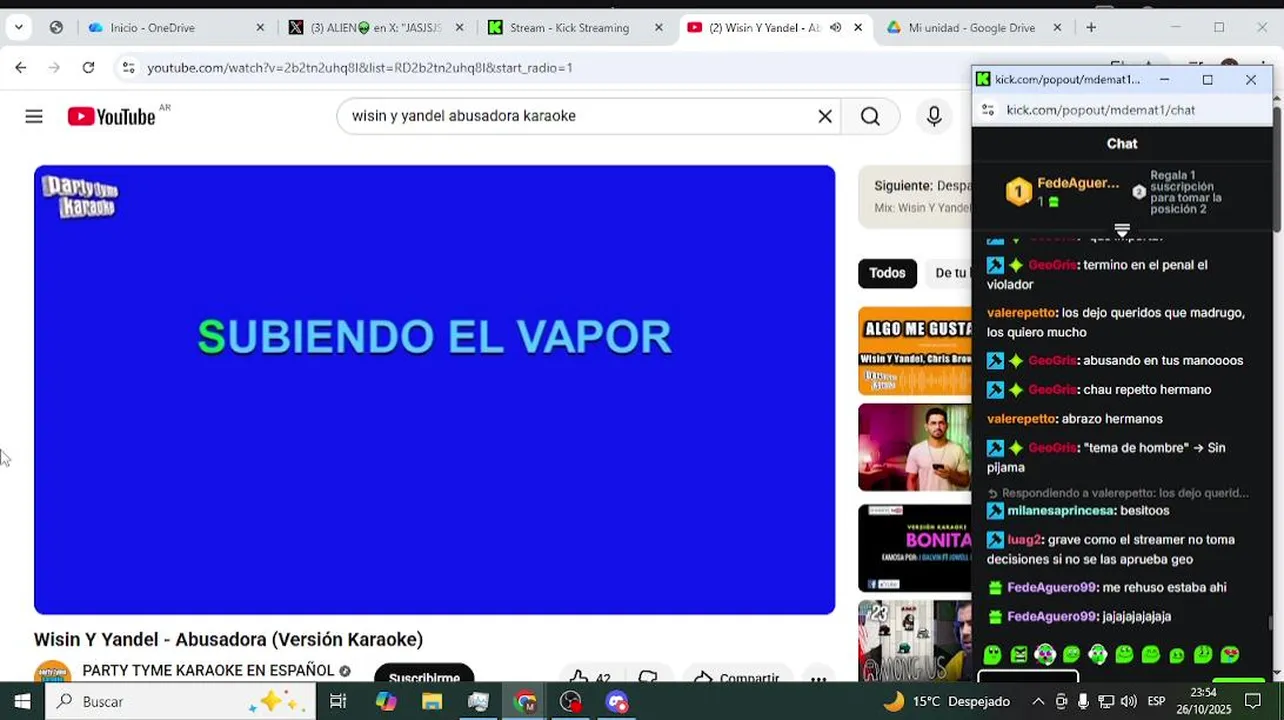Subscribe with the Suscribirme button
1284x720 pixels.
424,676
